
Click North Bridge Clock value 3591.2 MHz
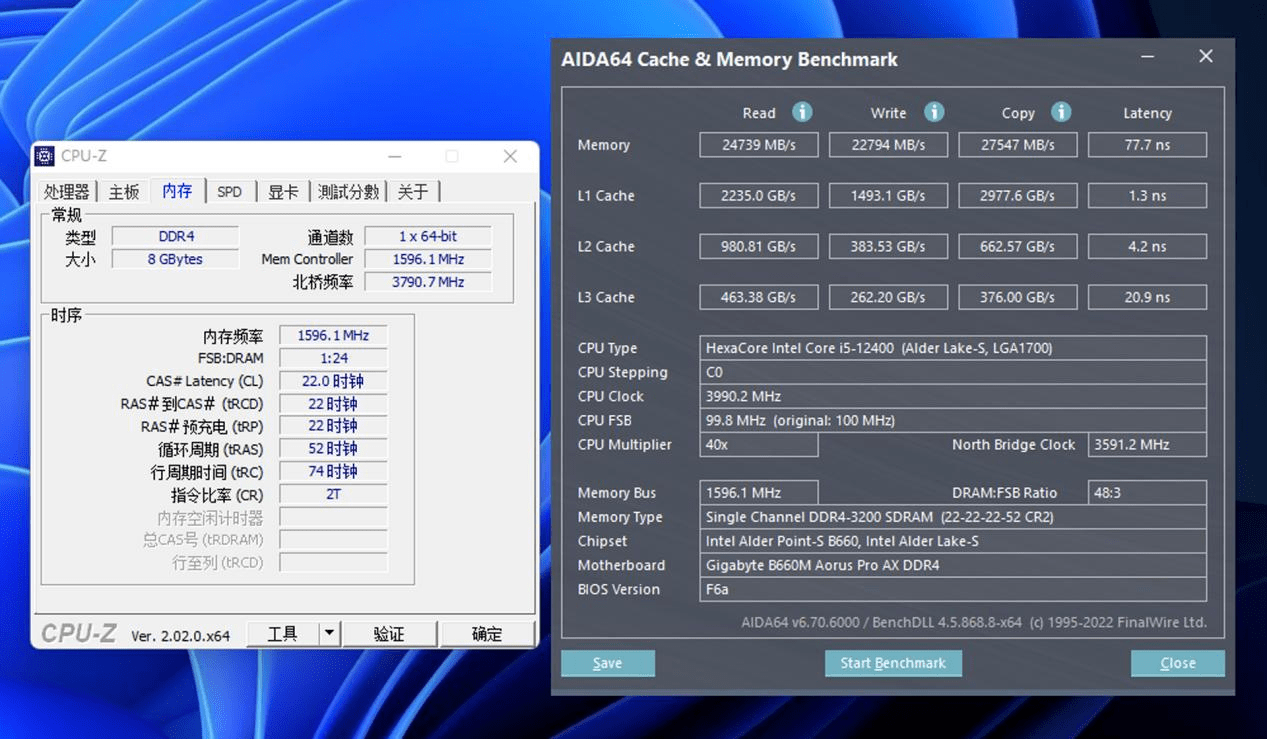coord(1147,444)
